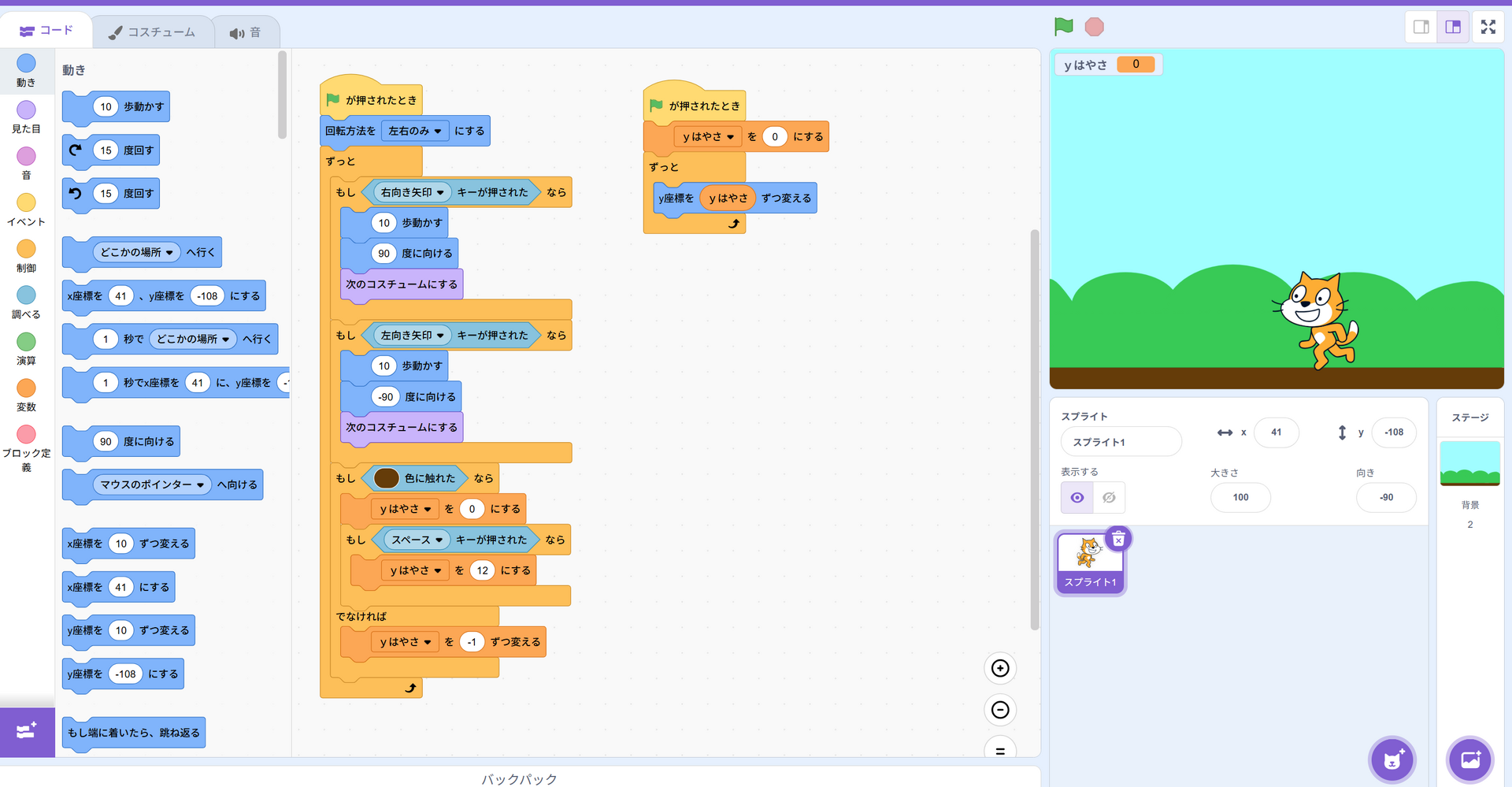
Task: Open the スペース key dropdown
Action: coord(438,540)
